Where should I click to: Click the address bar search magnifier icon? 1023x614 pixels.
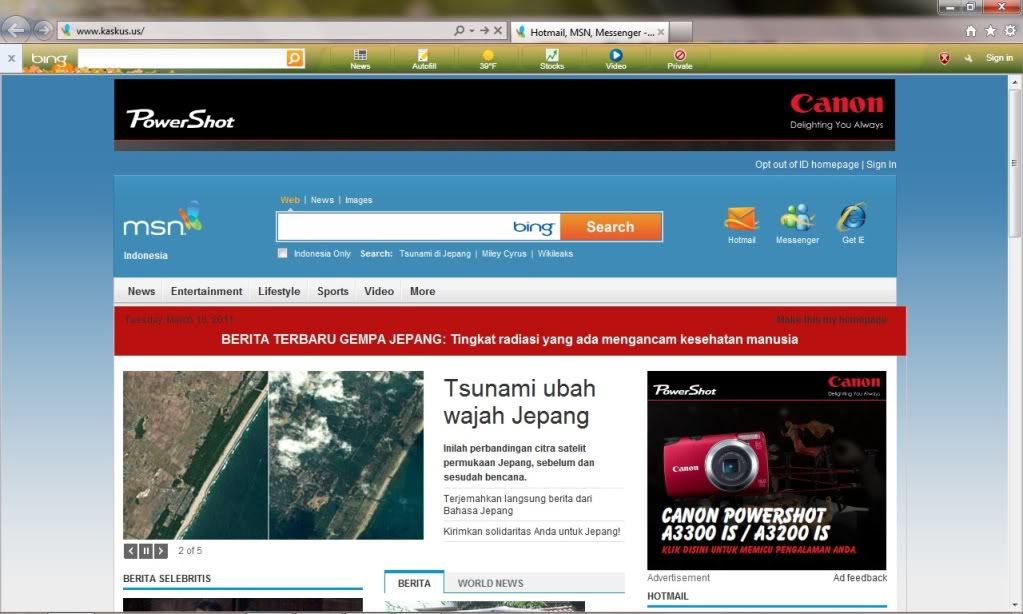tap(459, 30)
